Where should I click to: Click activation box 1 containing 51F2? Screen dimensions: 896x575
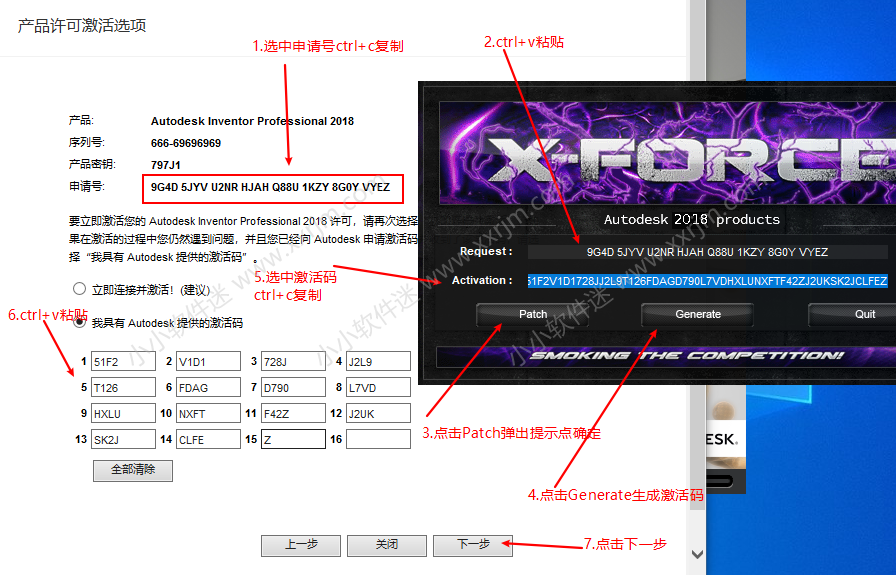click(x=123, y=361)
